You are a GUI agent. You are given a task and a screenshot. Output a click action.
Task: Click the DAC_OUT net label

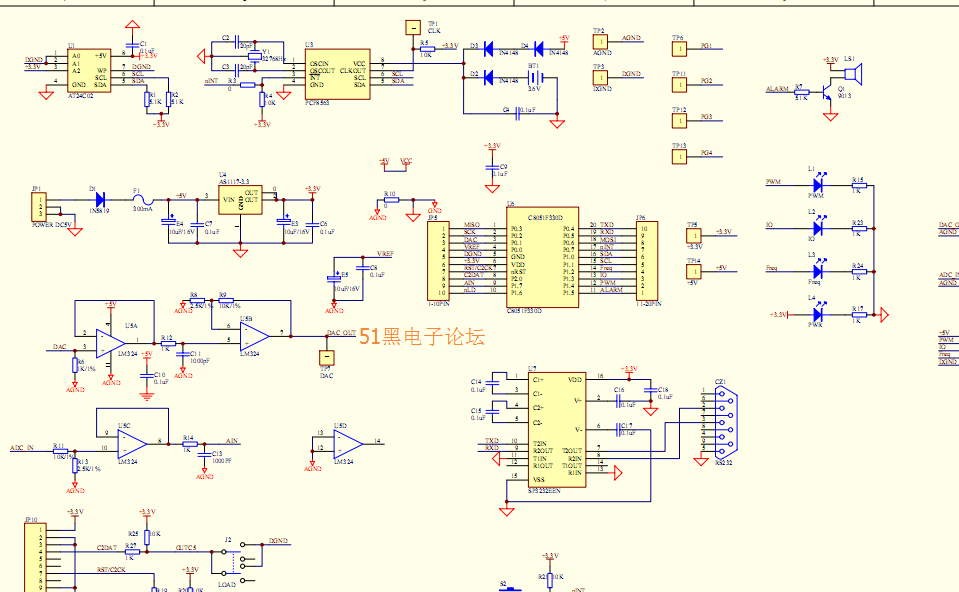pos(341,333)
